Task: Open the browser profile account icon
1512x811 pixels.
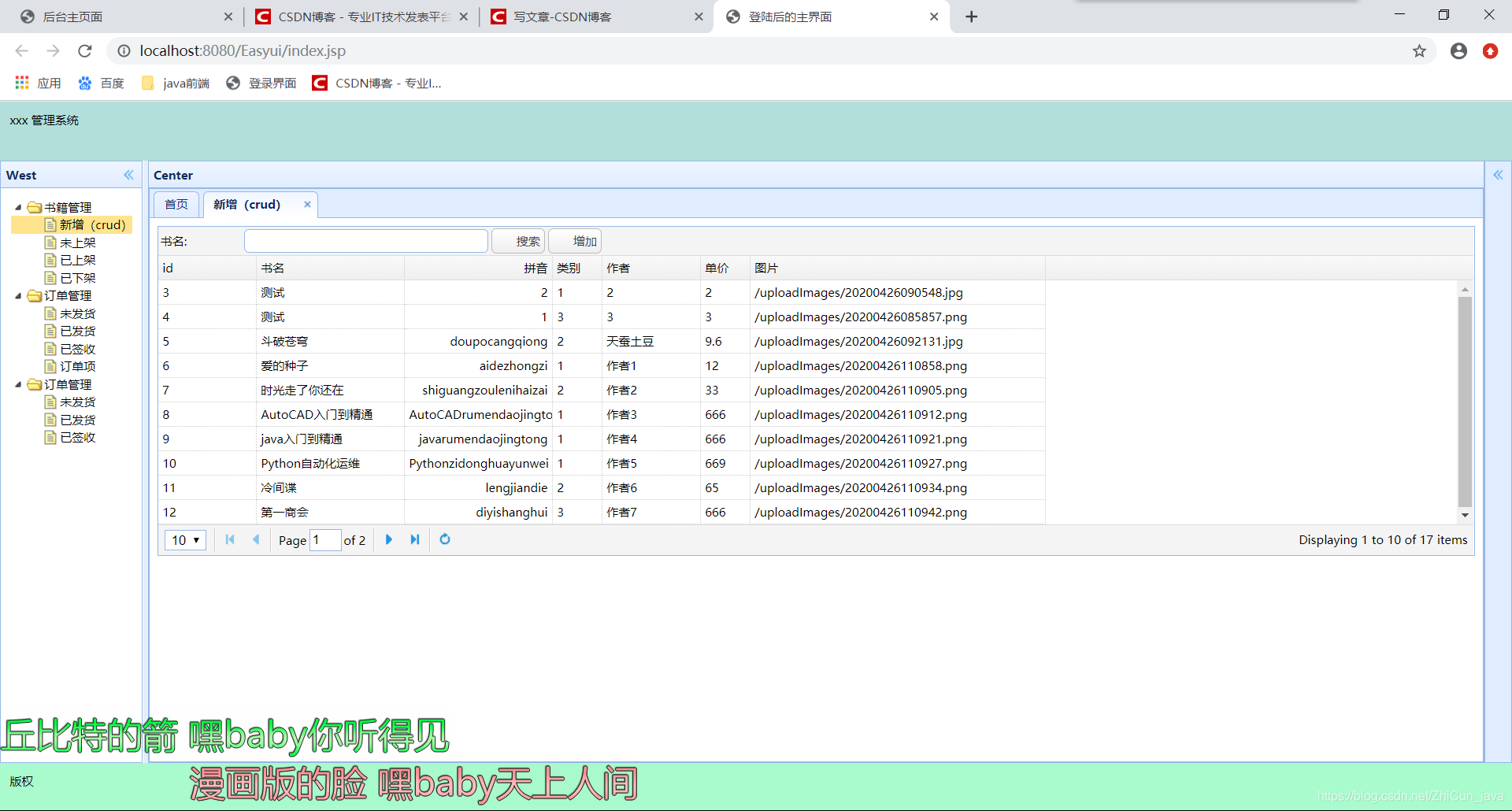Action: click(1458, 51)
